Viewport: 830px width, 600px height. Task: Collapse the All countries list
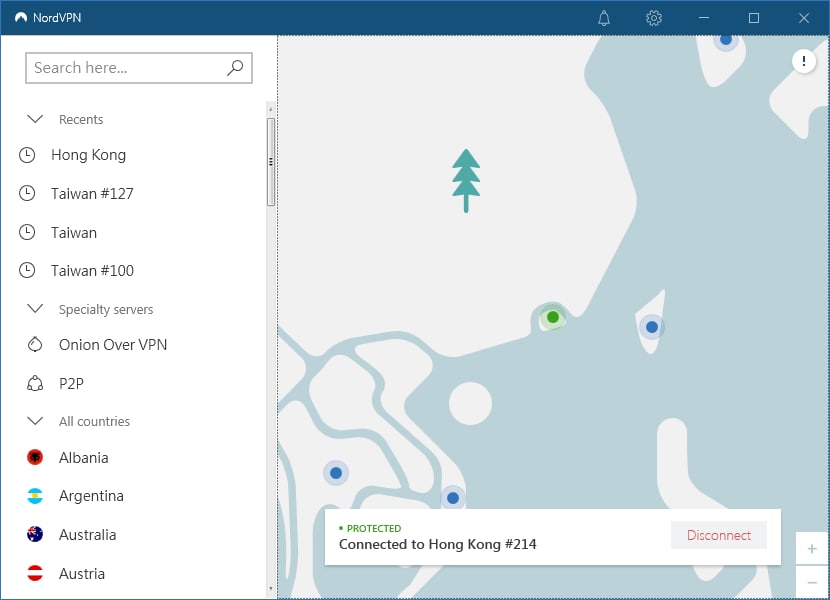pos(35,421)
